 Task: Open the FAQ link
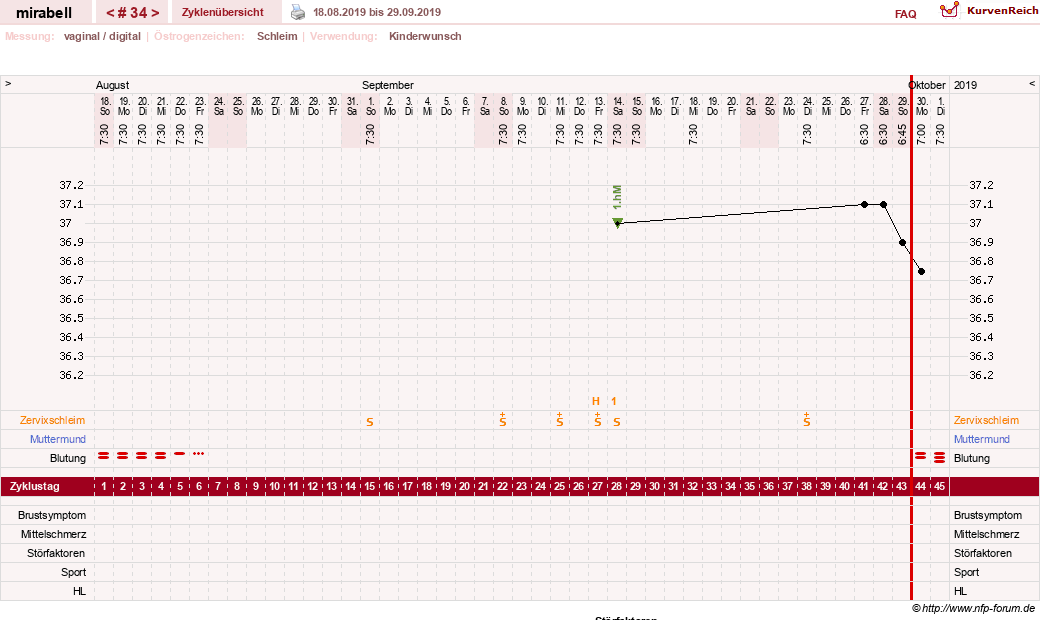(905, 14)
